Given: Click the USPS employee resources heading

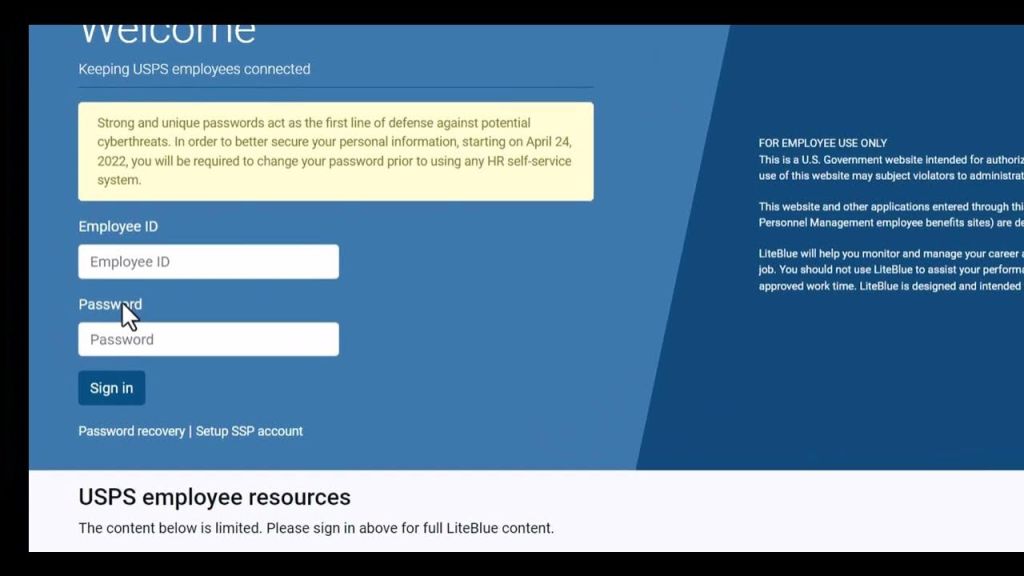Looking at the screenshot, I should 214,497.
